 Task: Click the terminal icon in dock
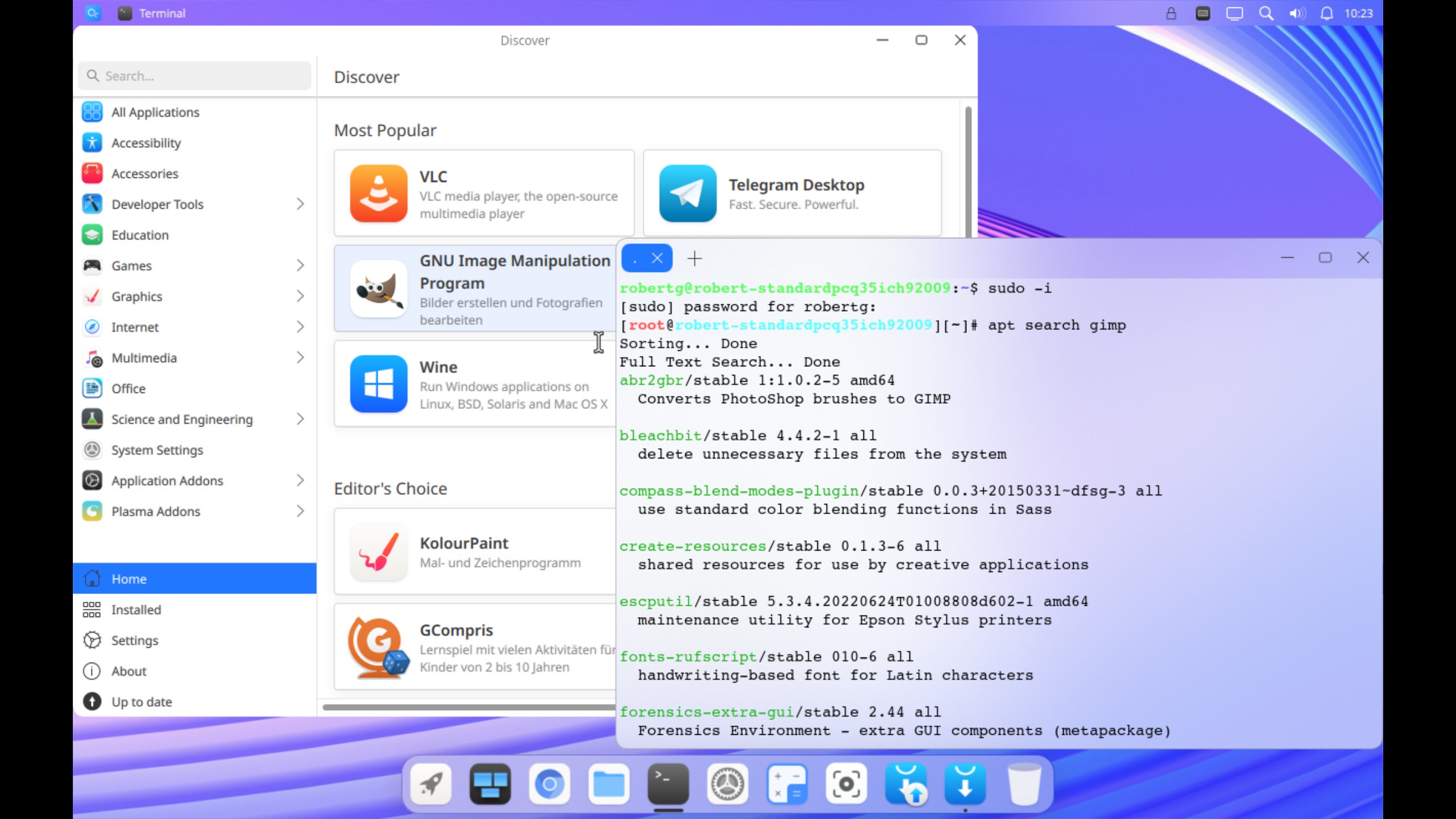[668, 784]
